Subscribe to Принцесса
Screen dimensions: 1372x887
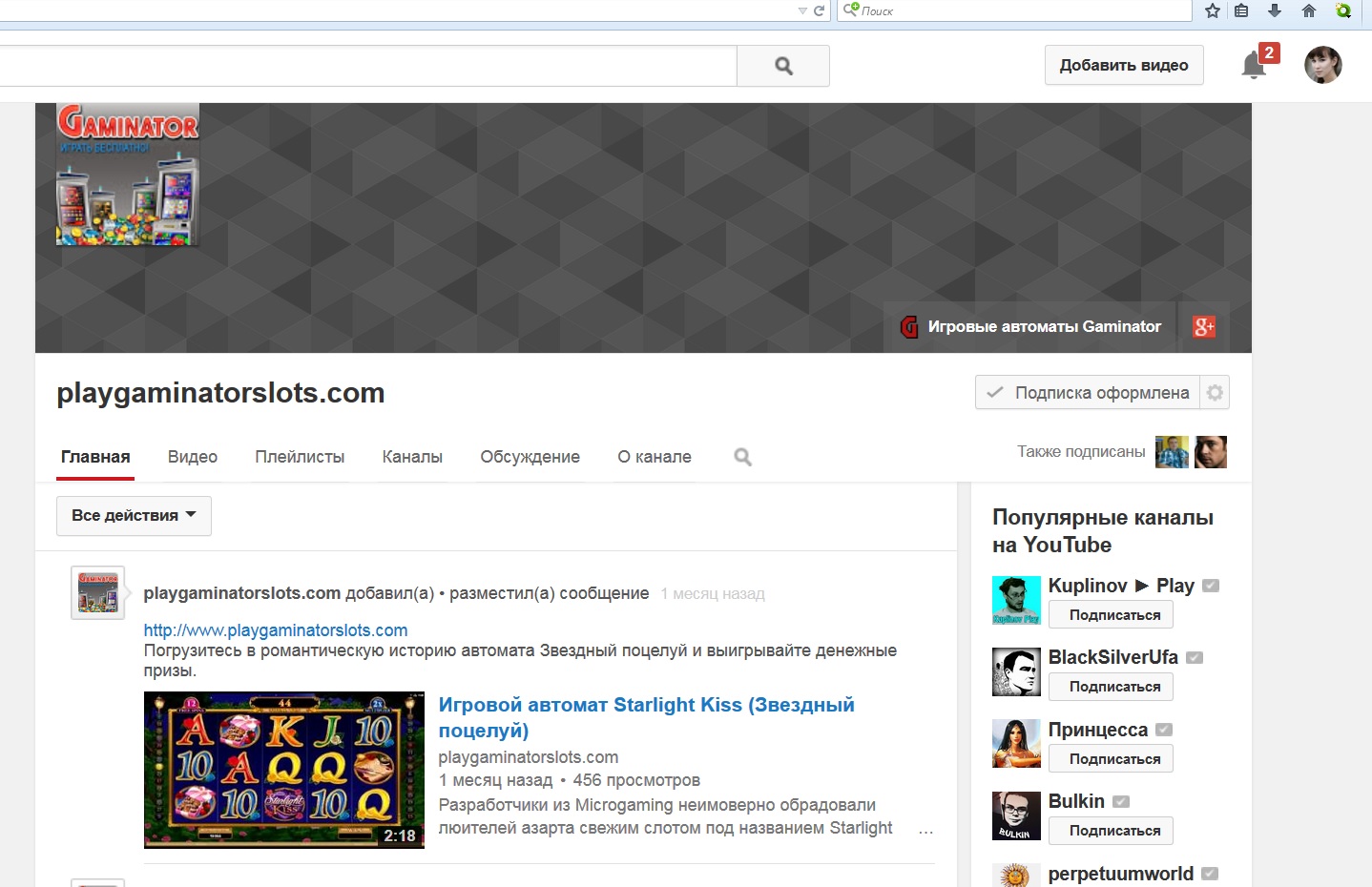[1111, 759]
